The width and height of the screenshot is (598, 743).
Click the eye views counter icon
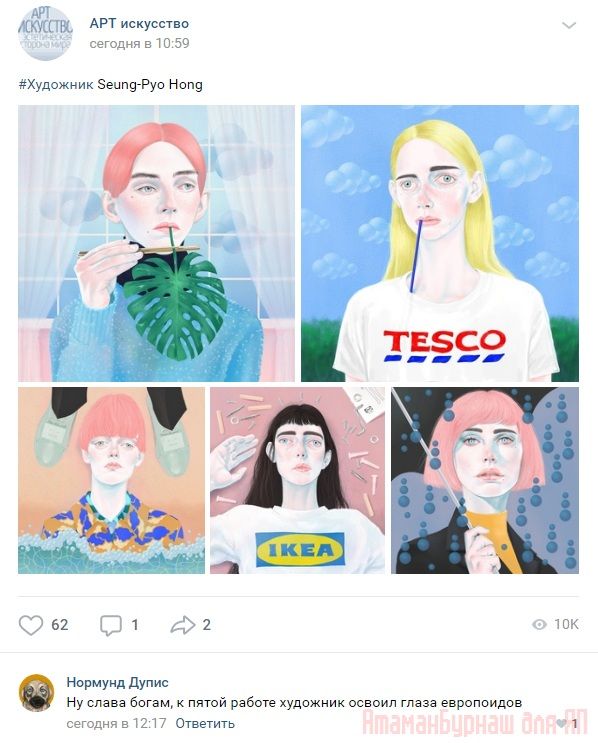539,625
